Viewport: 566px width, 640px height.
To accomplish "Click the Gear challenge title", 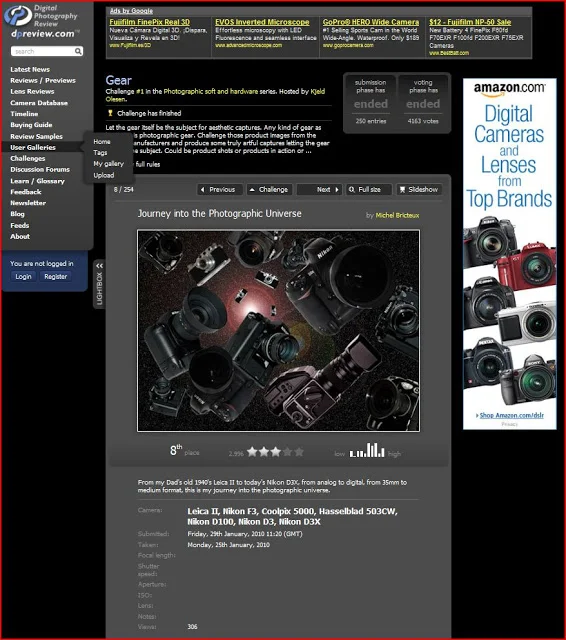I will tap(118, 80).
